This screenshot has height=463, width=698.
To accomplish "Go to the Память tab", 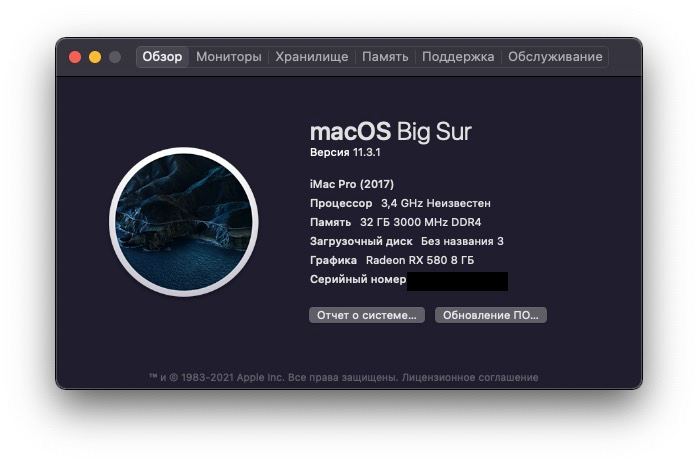I will [x=385, y=57].
